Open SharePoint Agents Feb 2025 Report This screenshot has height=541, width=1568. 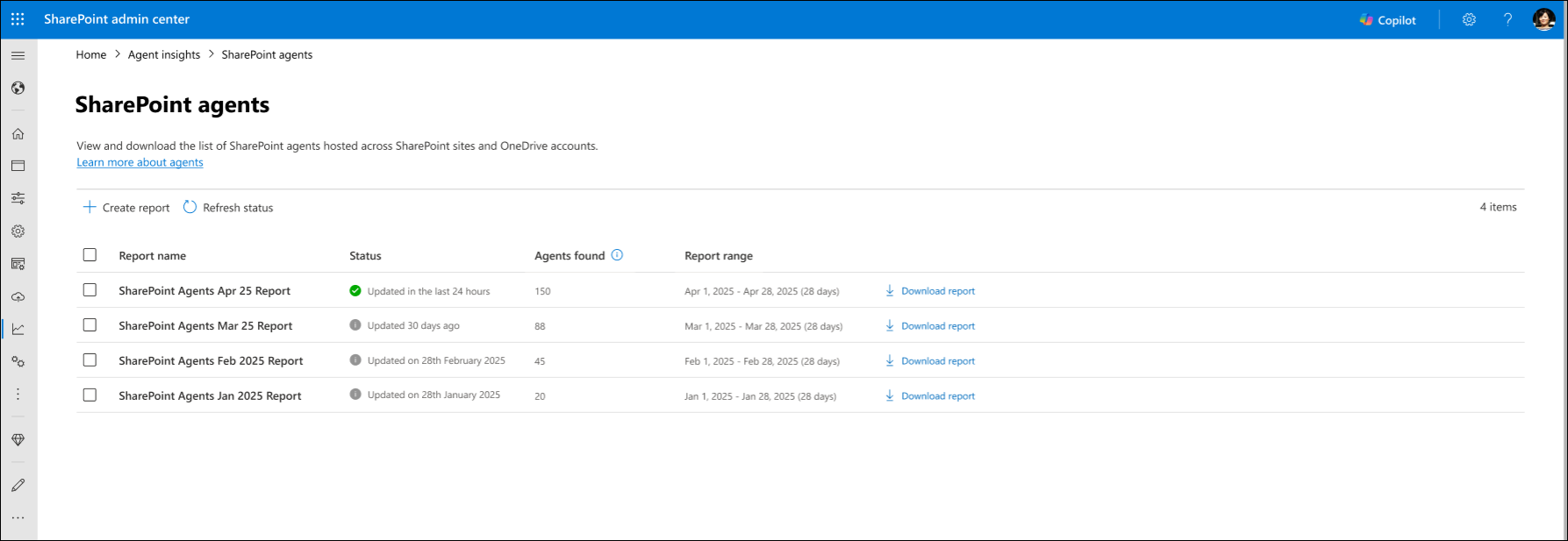211,361
